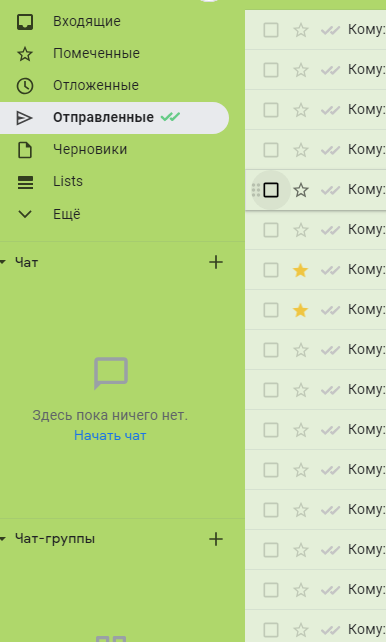Viewport: 386px width, 642px height.
Task: Click the double-check on the upper starred message
Action: [330, 270]
